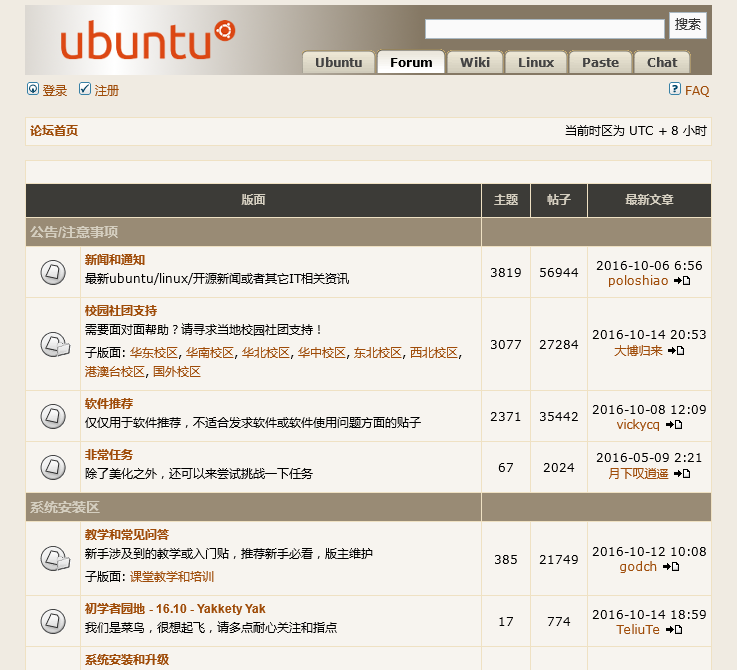
Task: Open the FAQ link
Action: pos(697,90)
